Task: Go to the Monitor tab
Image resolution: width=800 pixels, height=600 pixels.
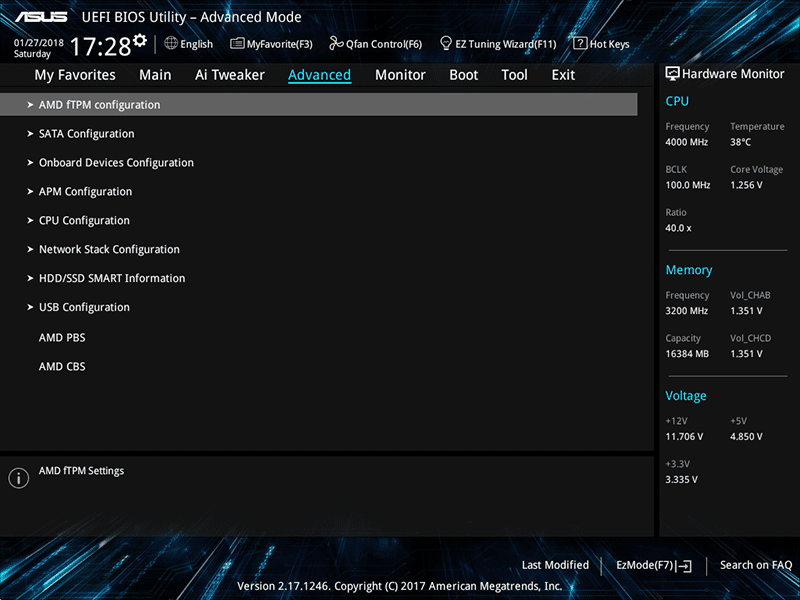Action: (x=400, y=75)
